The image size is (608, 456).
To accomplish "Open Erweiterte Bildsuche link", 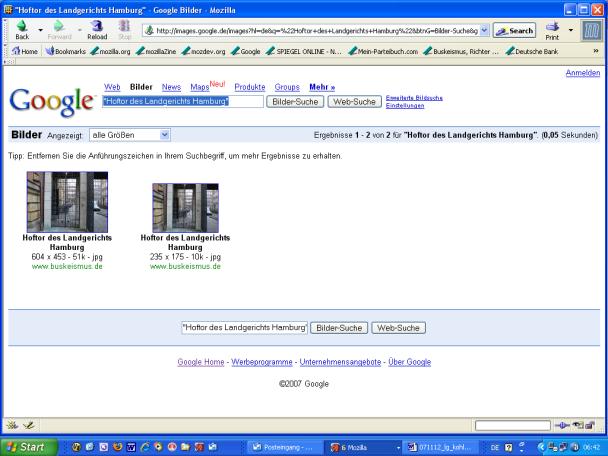I will click(x=414, y=98).
